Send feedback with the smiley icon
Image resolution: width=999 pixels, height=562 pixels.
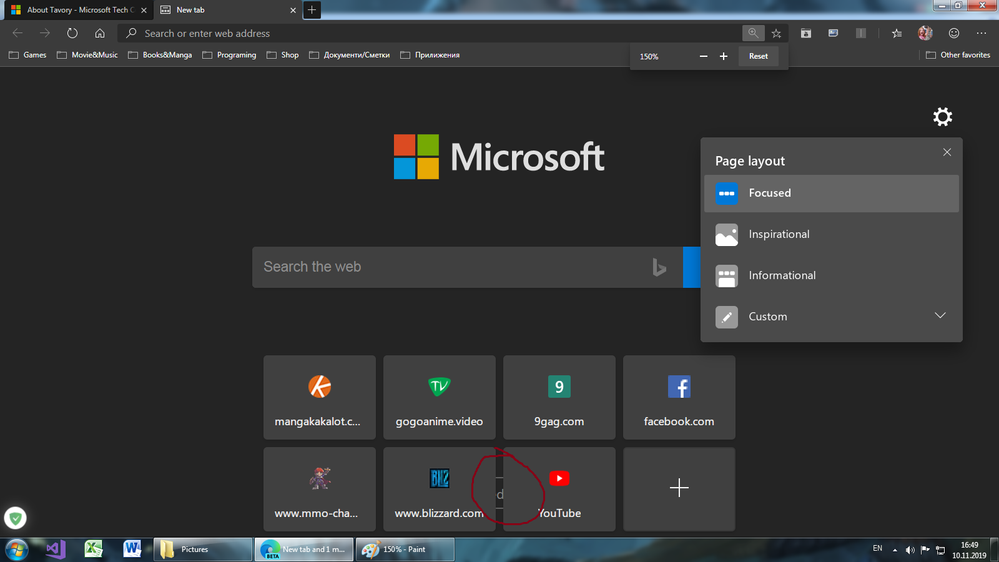click(954, 33)
